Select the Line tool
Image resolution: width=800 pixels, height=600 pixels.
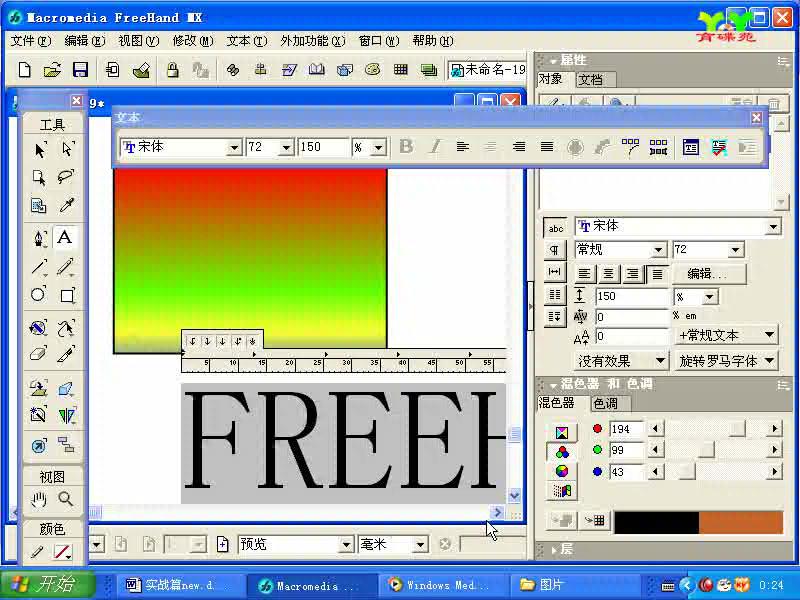point(39,266)
